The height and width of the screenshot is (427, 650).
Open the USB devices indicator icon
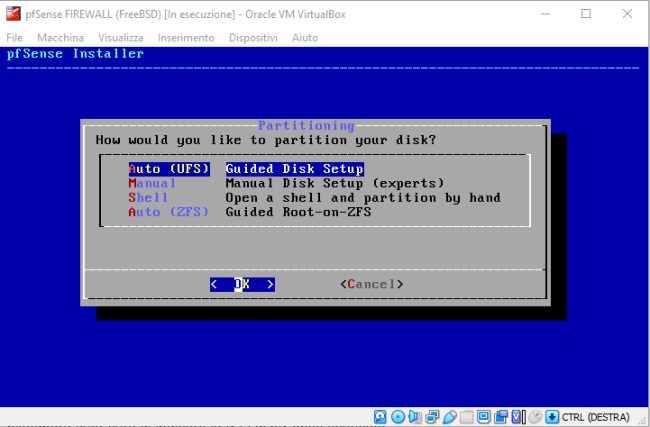(x=450, y=417)
